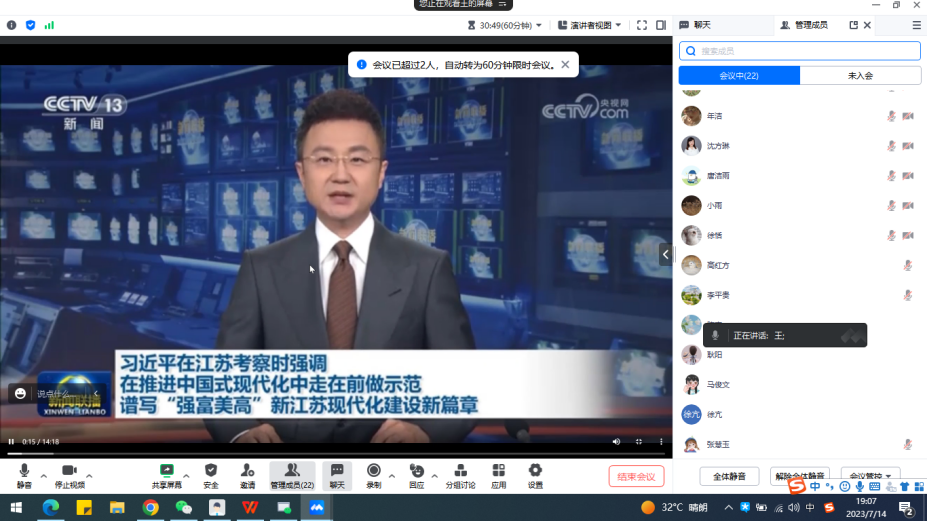Screen dimensions: 927x521
Task: Open 分组讨论 breakout rooms
Action: coord(460,475)
